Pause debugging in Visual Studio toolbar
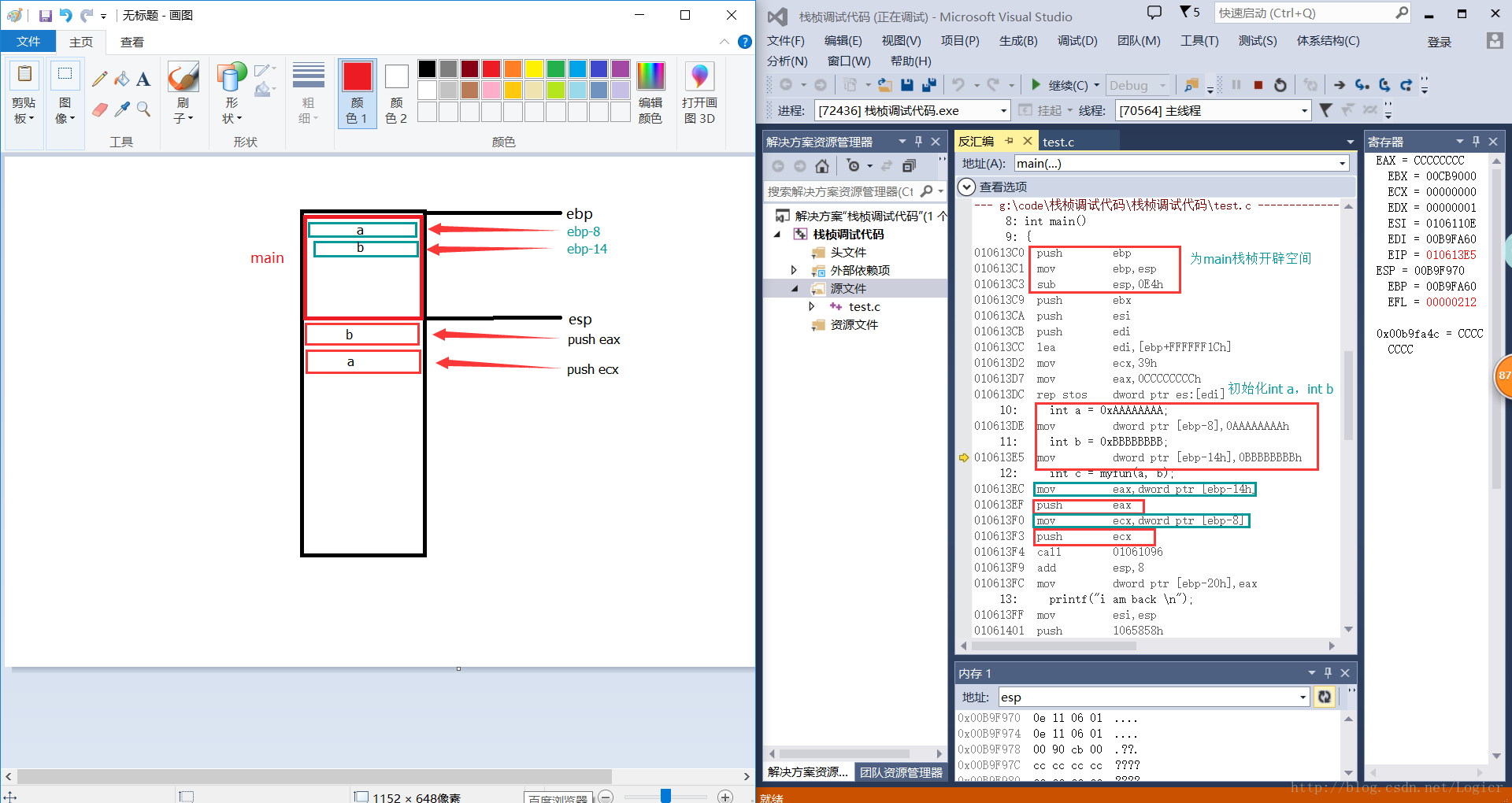Image resolution: width=1512 pixels, height=803 pixels. [x=1236, y=85]
